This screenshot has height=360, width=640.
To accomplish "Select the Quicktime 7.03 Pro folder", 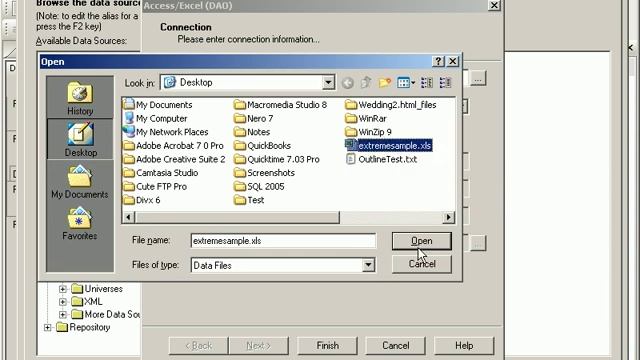I will click(277, 159).
